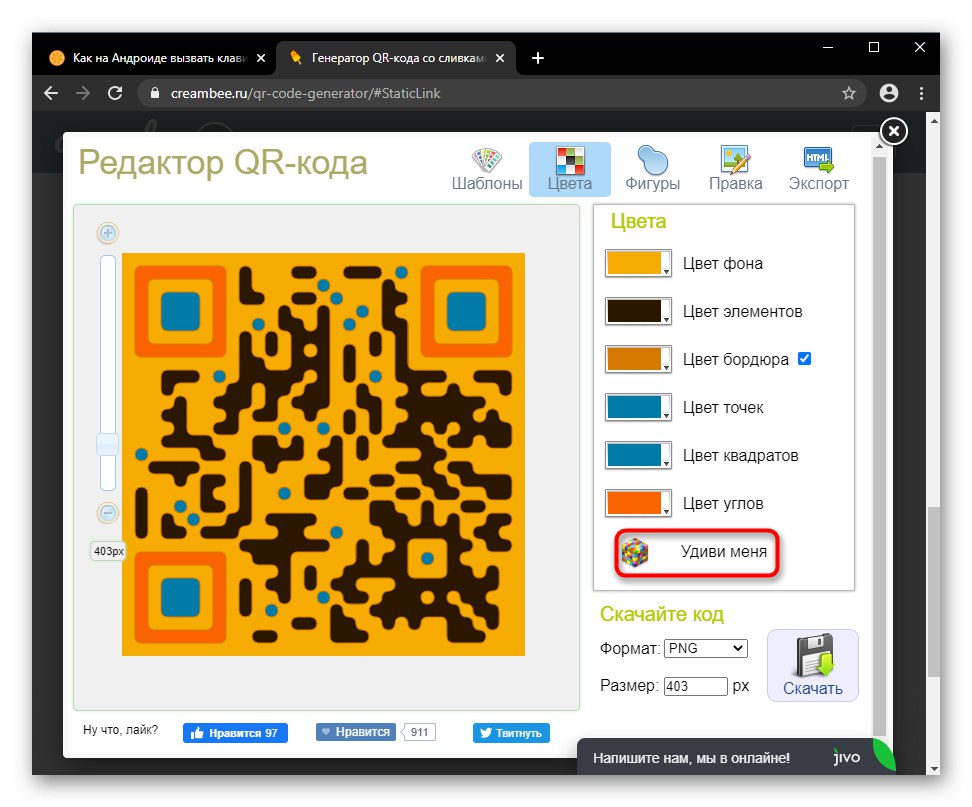Click the Удиви меня button
Screen dimensions: 972x807
[697, 552]
